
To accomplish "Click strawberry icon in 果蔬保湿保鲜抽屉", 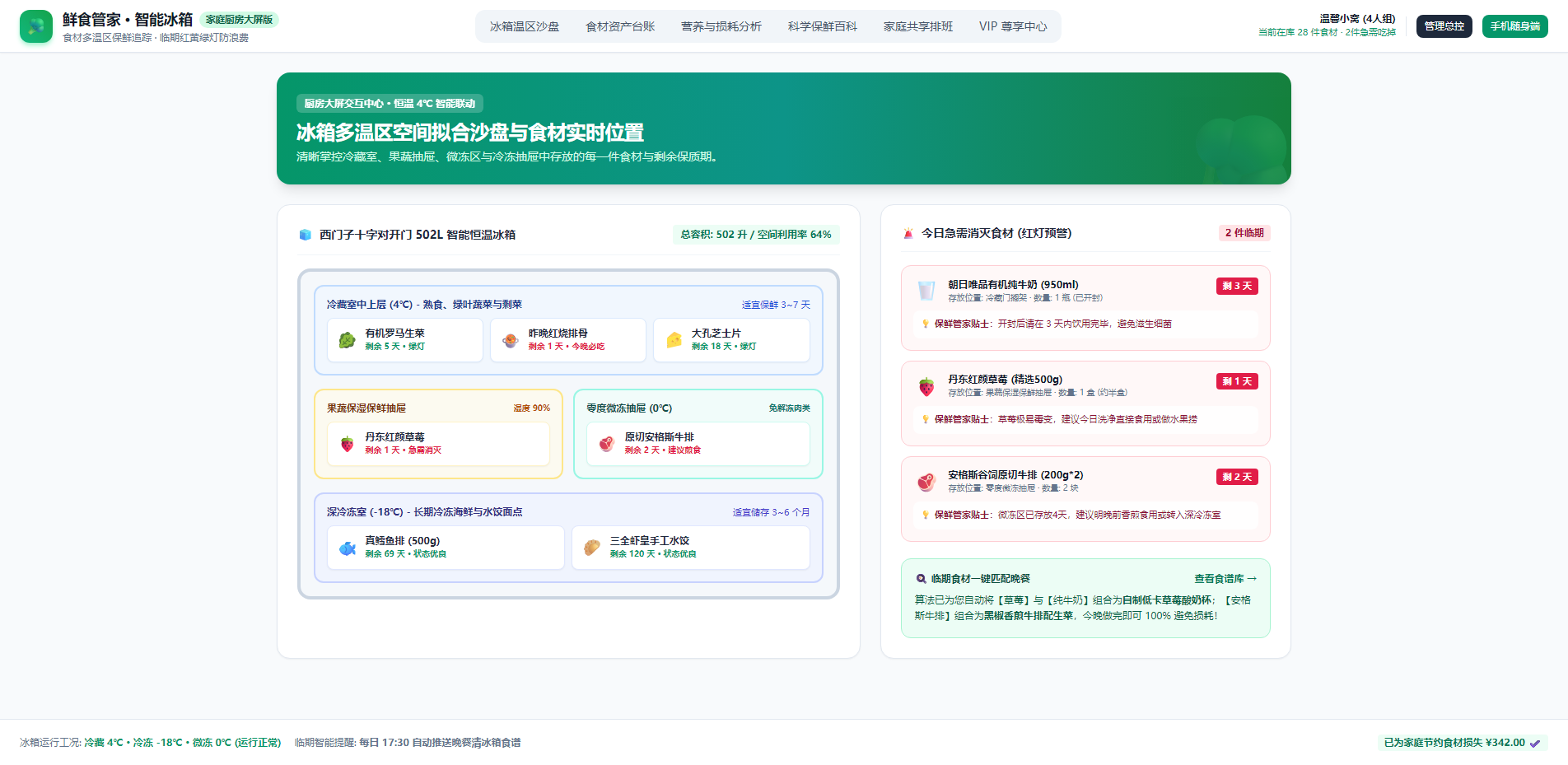I will pos(348,444).
